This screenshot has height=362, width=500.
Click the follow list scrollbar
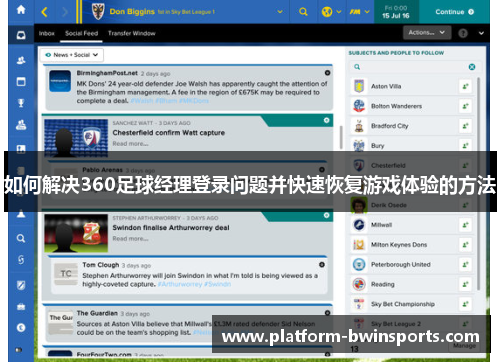(x=479, y=183)
